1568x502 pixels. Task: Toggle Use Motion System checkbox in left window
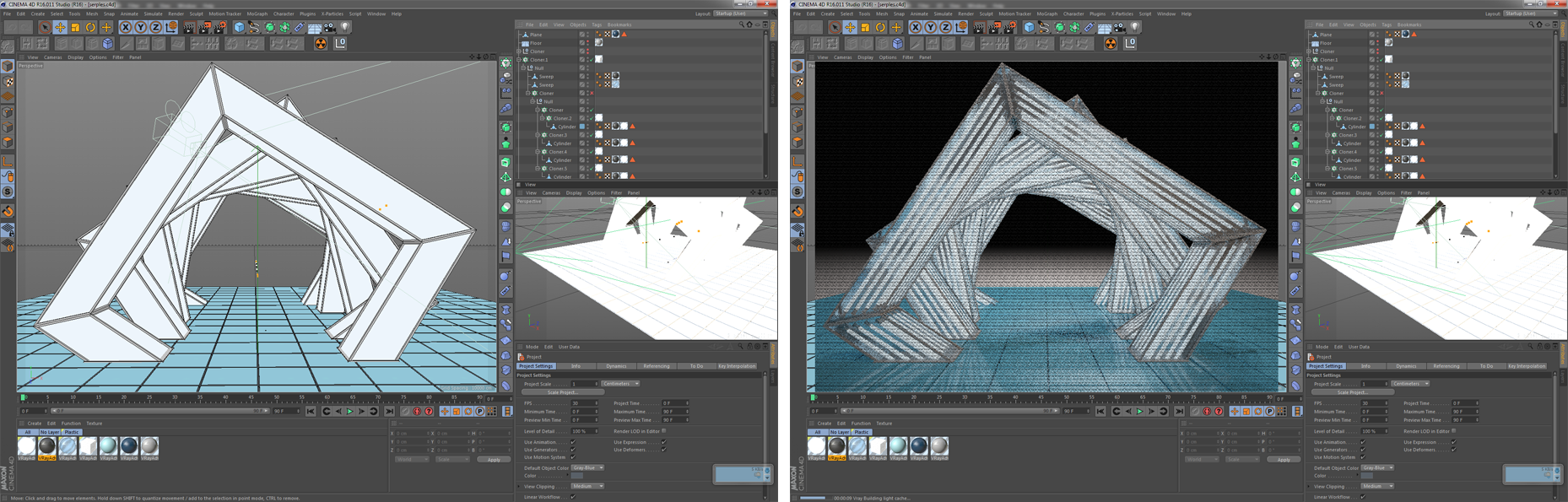pos(573,457)
